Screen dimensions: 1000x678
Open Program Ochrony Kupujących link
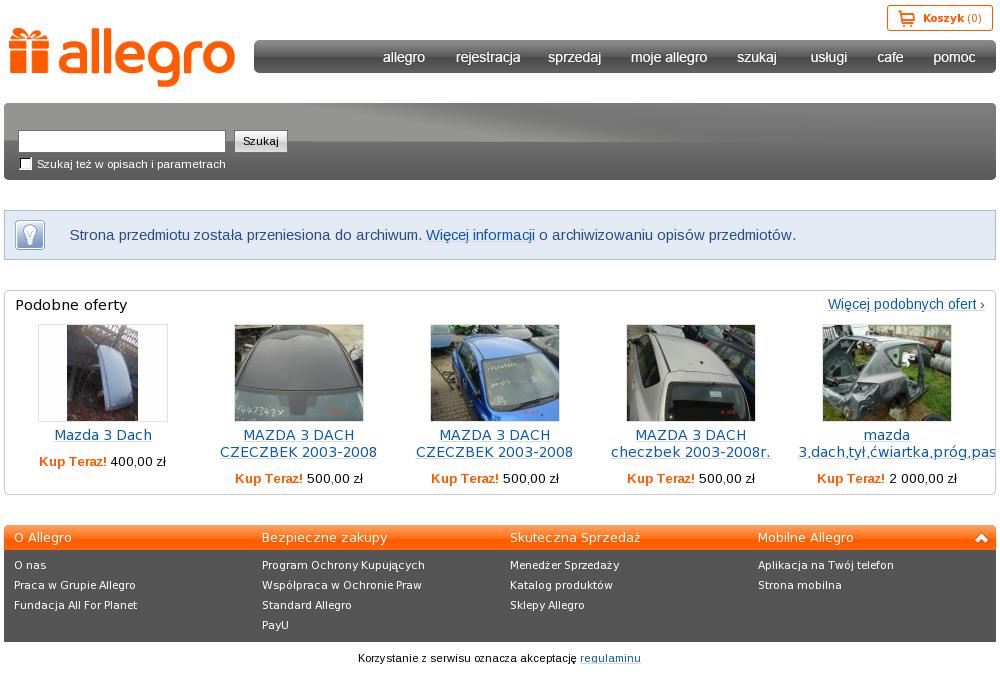[x=343, y=565]
